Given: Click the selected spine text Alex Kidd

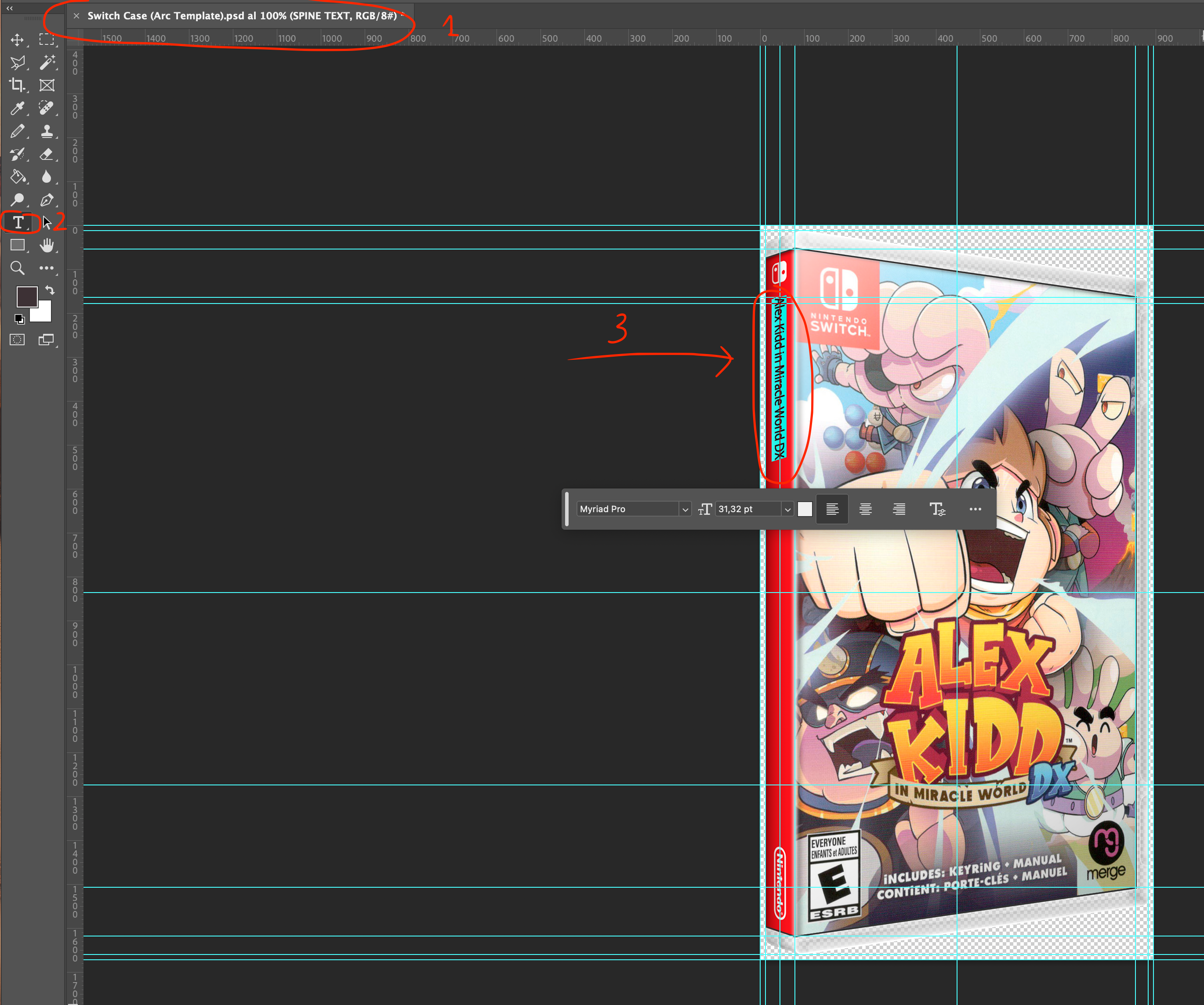Looking at the screenshot, I should coord(778,378).
